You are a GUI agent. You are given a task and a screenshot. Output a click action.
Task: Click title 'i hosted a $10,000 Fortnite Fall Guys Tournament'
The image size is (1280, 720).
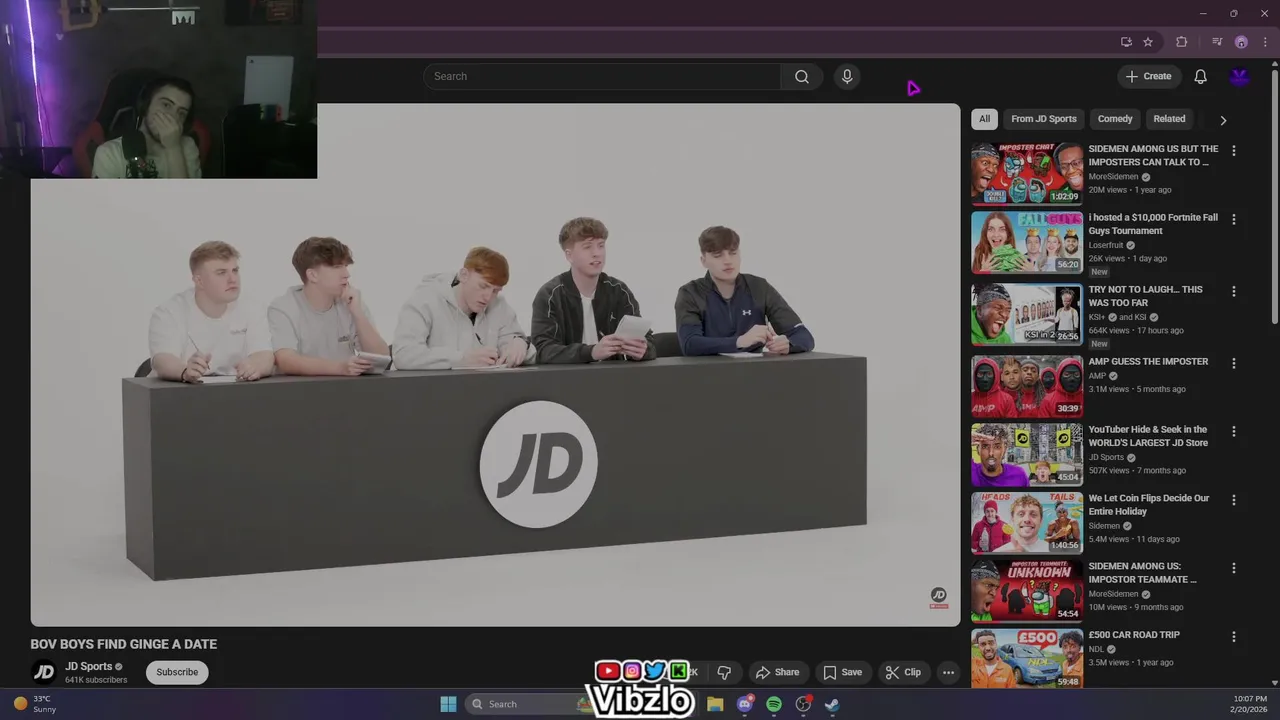tap(1153, 224)
